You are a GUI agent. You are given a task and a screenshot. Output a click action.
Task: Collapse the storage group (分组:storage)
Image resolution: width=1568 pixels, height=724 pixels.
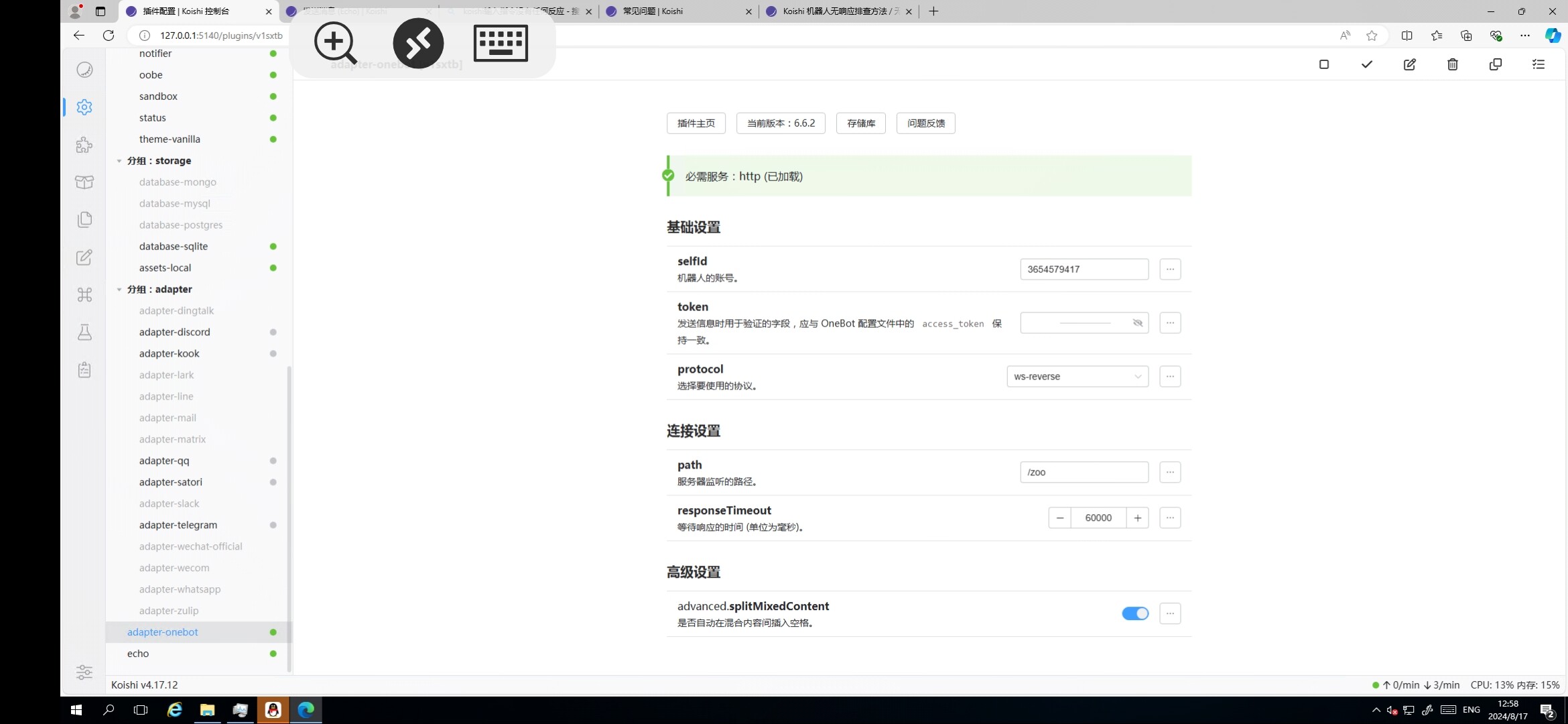[119, 161]
